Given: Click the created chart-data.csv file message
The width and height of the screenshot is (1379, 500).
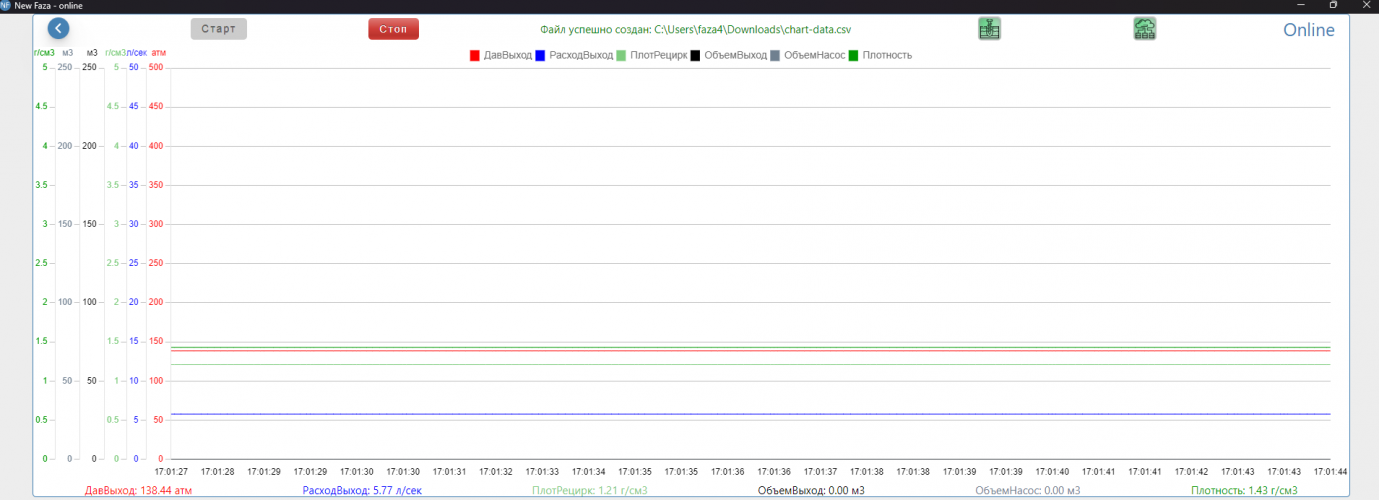Looking at the screenshot, I should [x=695, y=30].
